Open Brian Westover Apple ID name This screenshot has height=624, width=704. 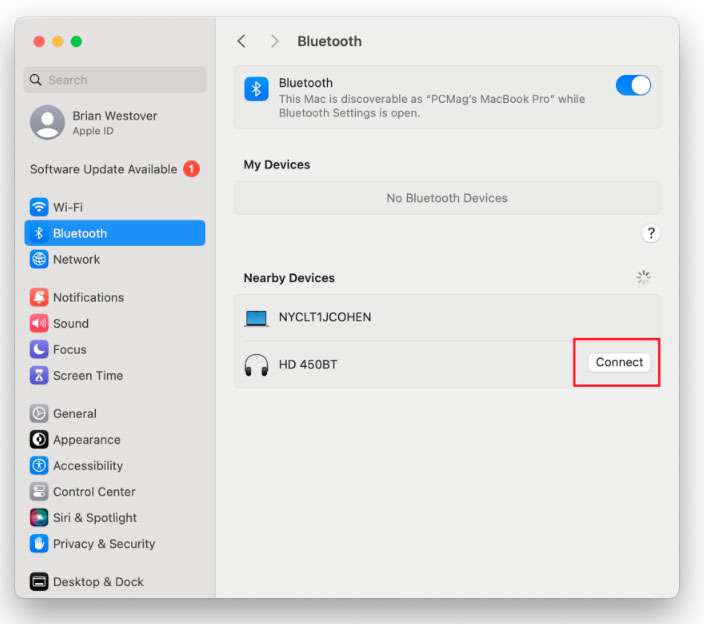pyautogui.click(x=115, y=116)
